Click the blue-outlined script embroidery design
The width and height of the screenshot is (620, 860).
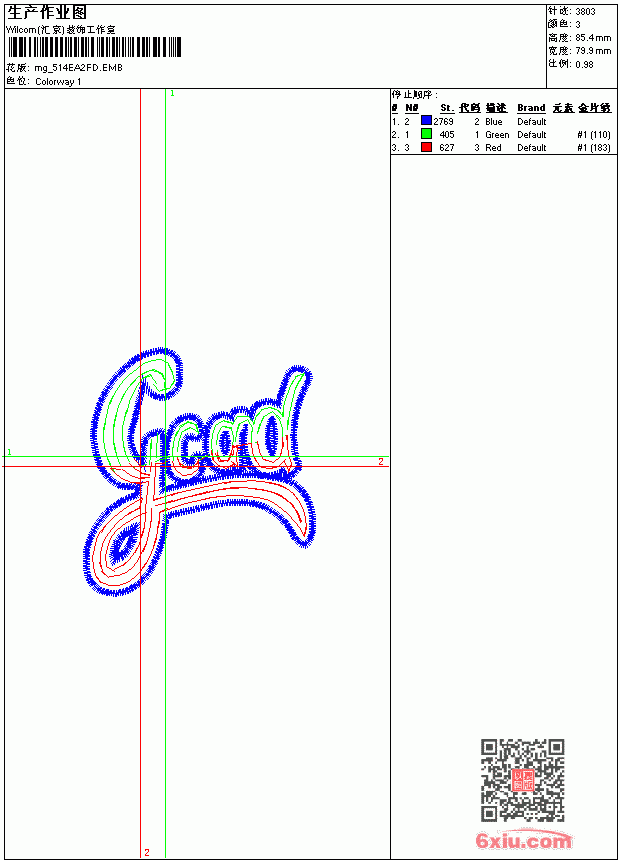200,472
